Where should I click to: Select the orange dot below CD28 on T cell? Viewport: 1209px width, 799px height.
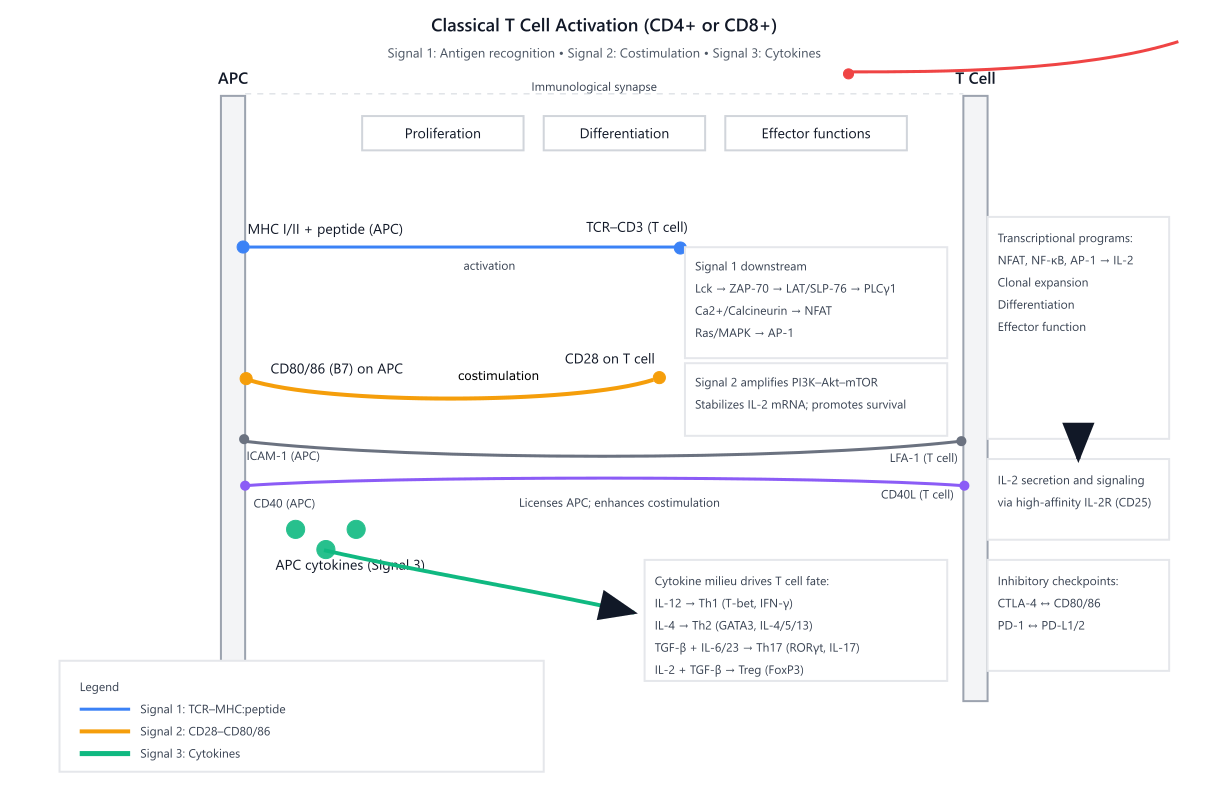pos(659,377)
